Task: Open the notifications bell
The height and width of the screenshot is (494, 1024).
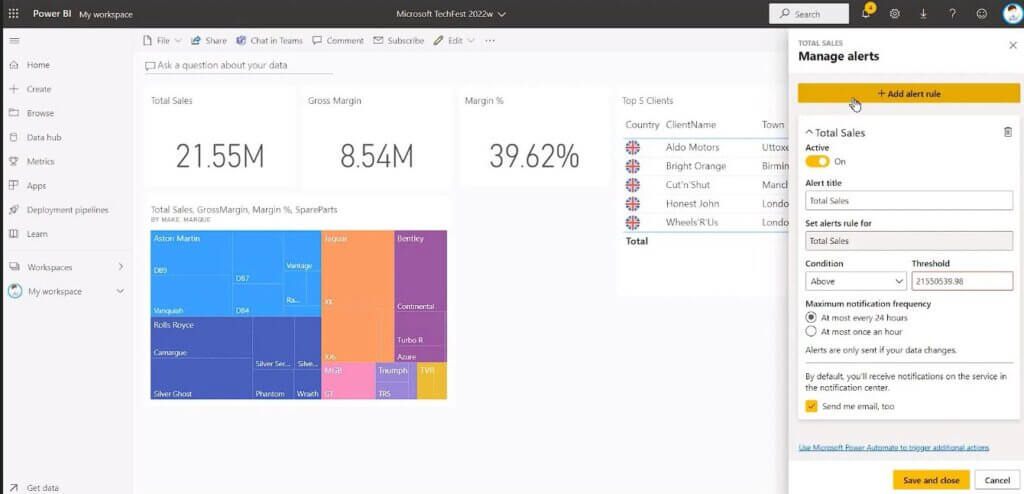Action: [x=866, y=13]
